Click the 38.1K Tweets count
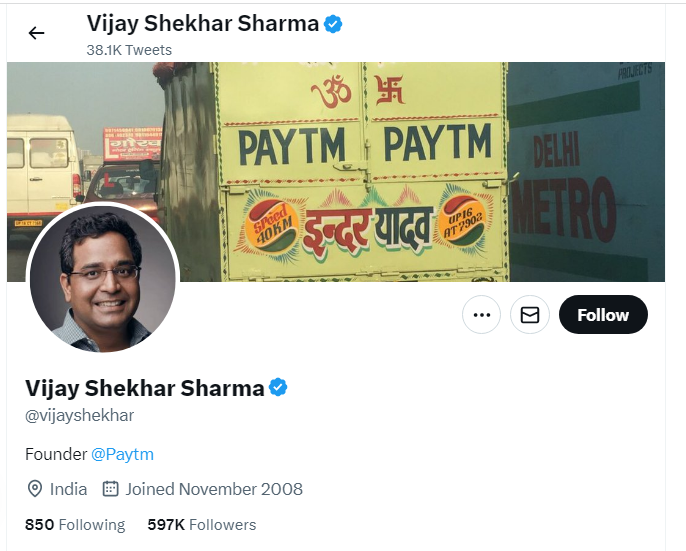This screenshot has width=686, height=551. 129,49
